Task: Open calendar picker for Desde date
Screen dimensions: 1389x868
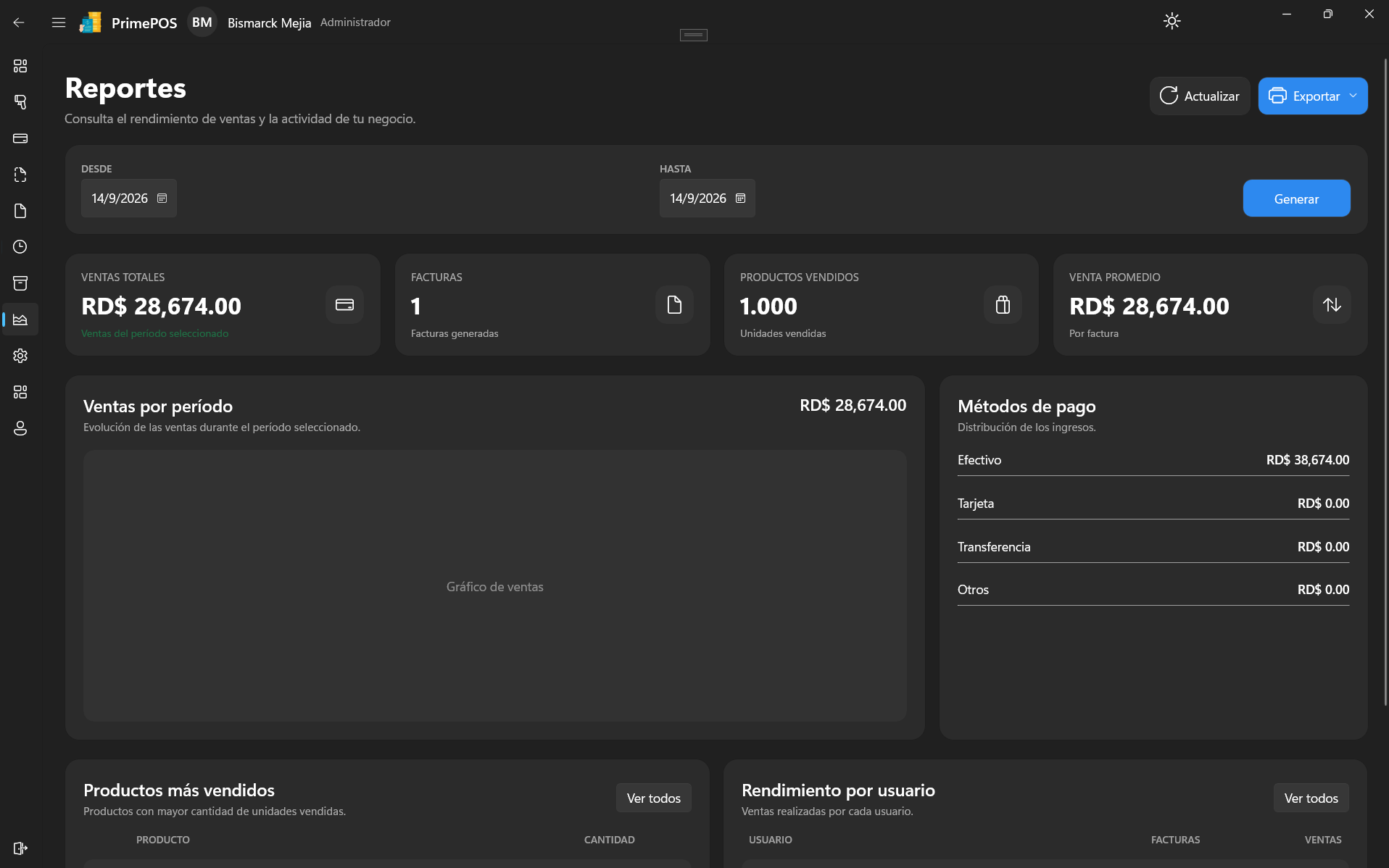Action: point(162,199)
